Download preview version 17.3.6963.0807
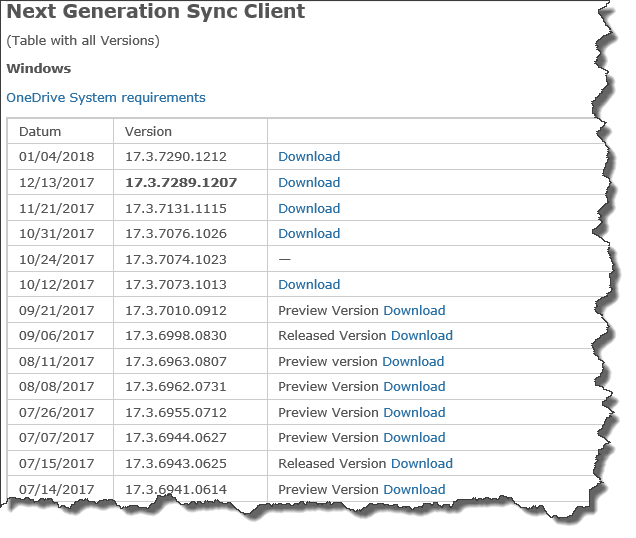This screenshot has width=636, height=538. coord(413,361)
